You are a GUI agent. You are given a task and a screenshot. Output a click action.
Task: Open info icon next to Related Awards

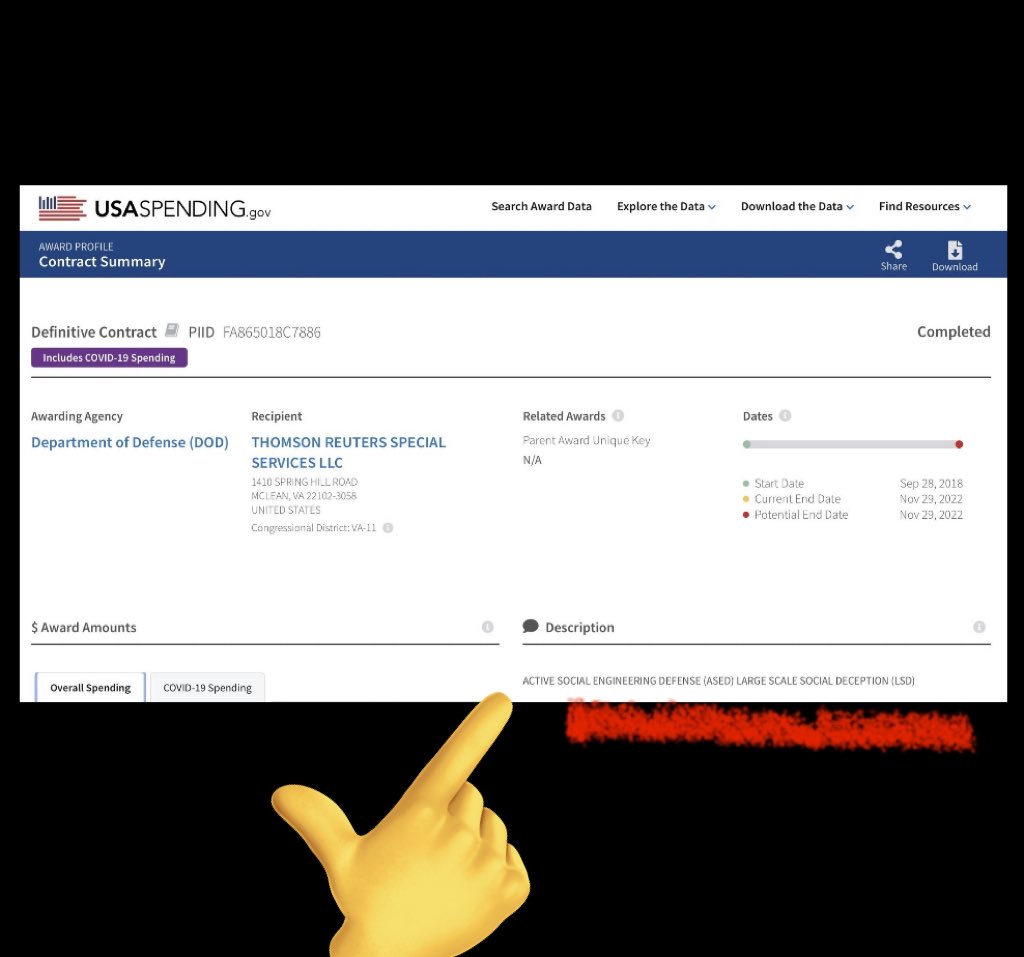tap(618, 415)
